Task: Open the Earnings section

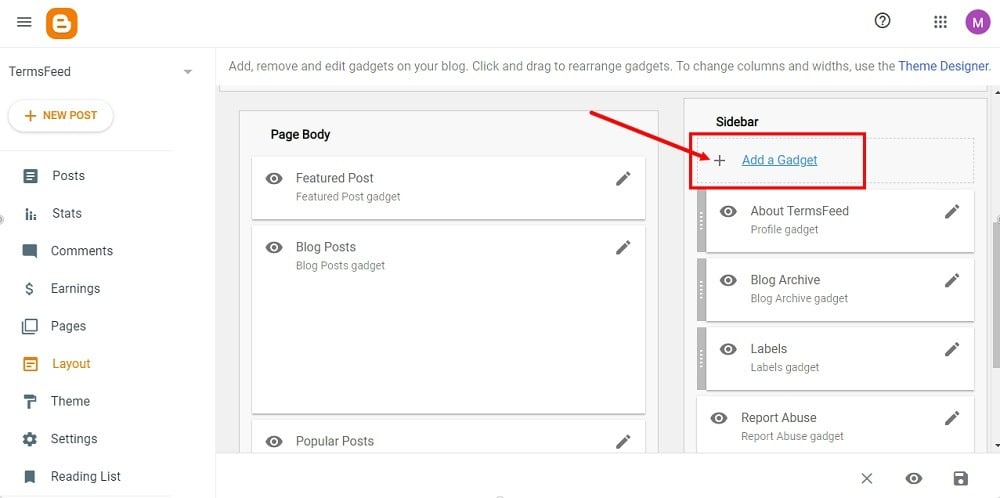Action: coord(75,289)
